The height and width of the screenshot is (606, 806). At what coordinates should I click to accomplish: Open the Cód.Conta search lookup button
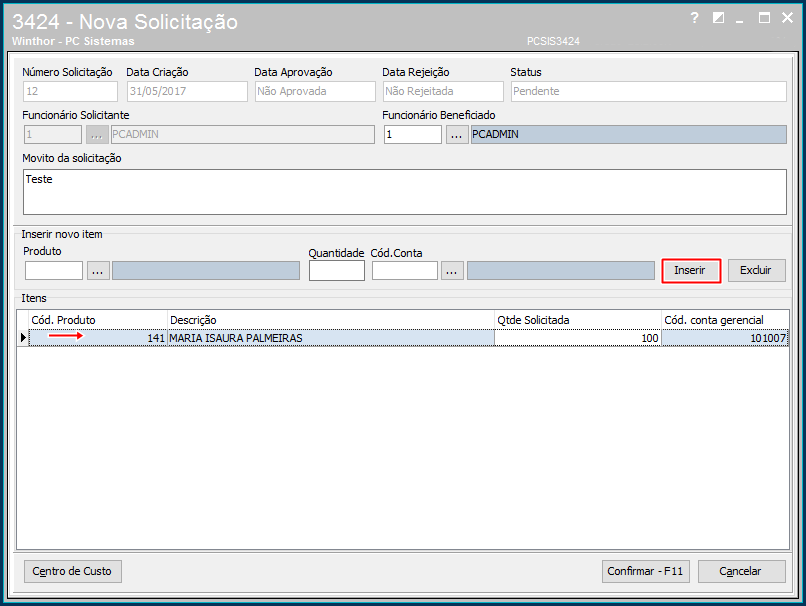point(452,270)
